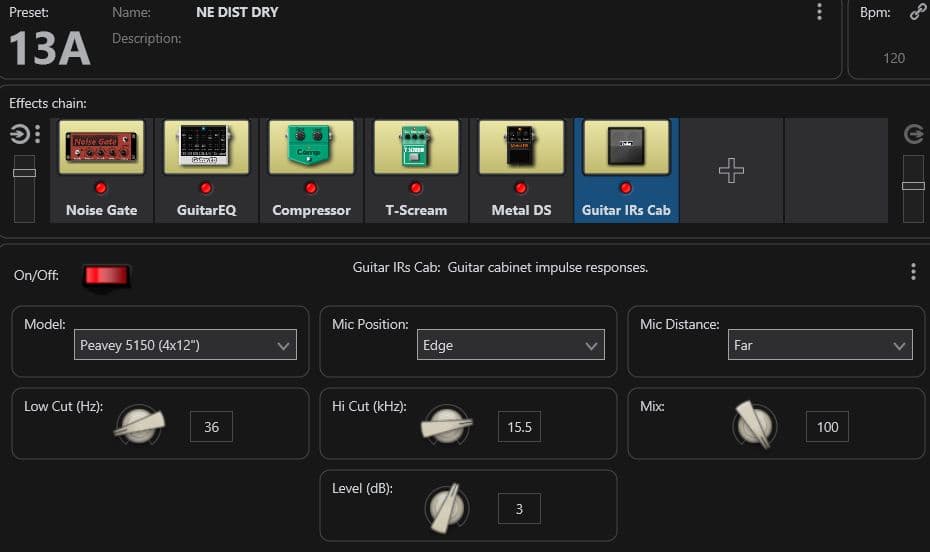This screenshot has width=930, height=552.
Task: Click the Bpm link chain icon
Action: (918, 12)
